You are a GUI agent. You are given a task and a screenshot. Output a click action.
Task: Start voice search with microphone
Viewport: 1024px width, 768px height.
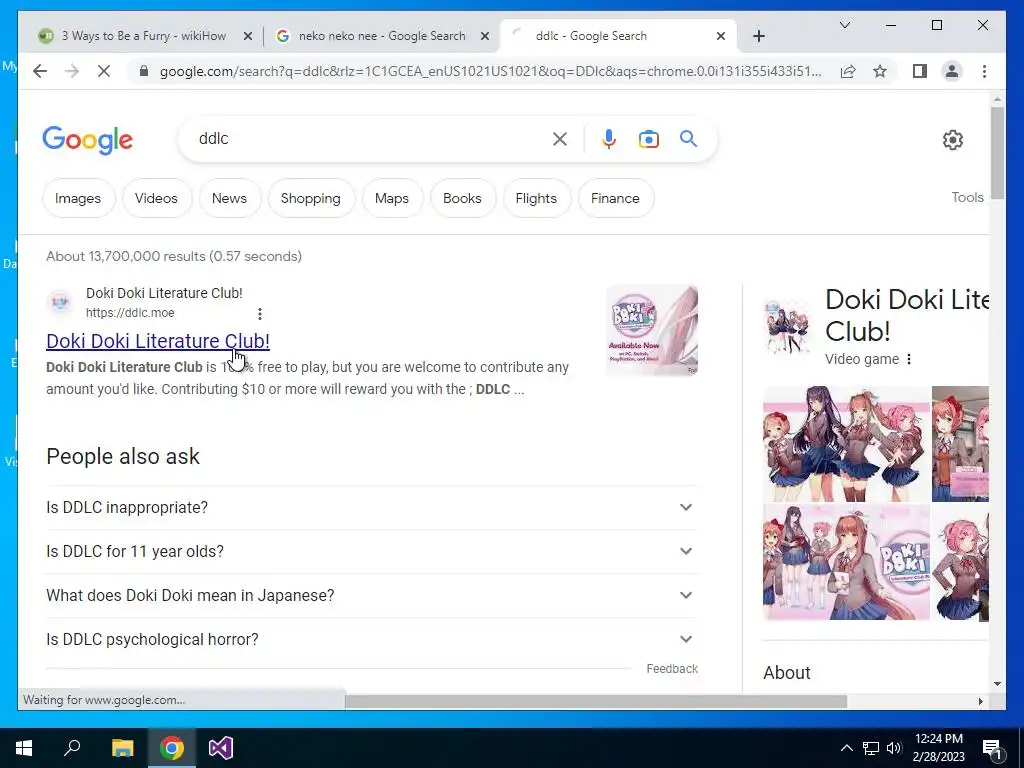pos(609,138)
